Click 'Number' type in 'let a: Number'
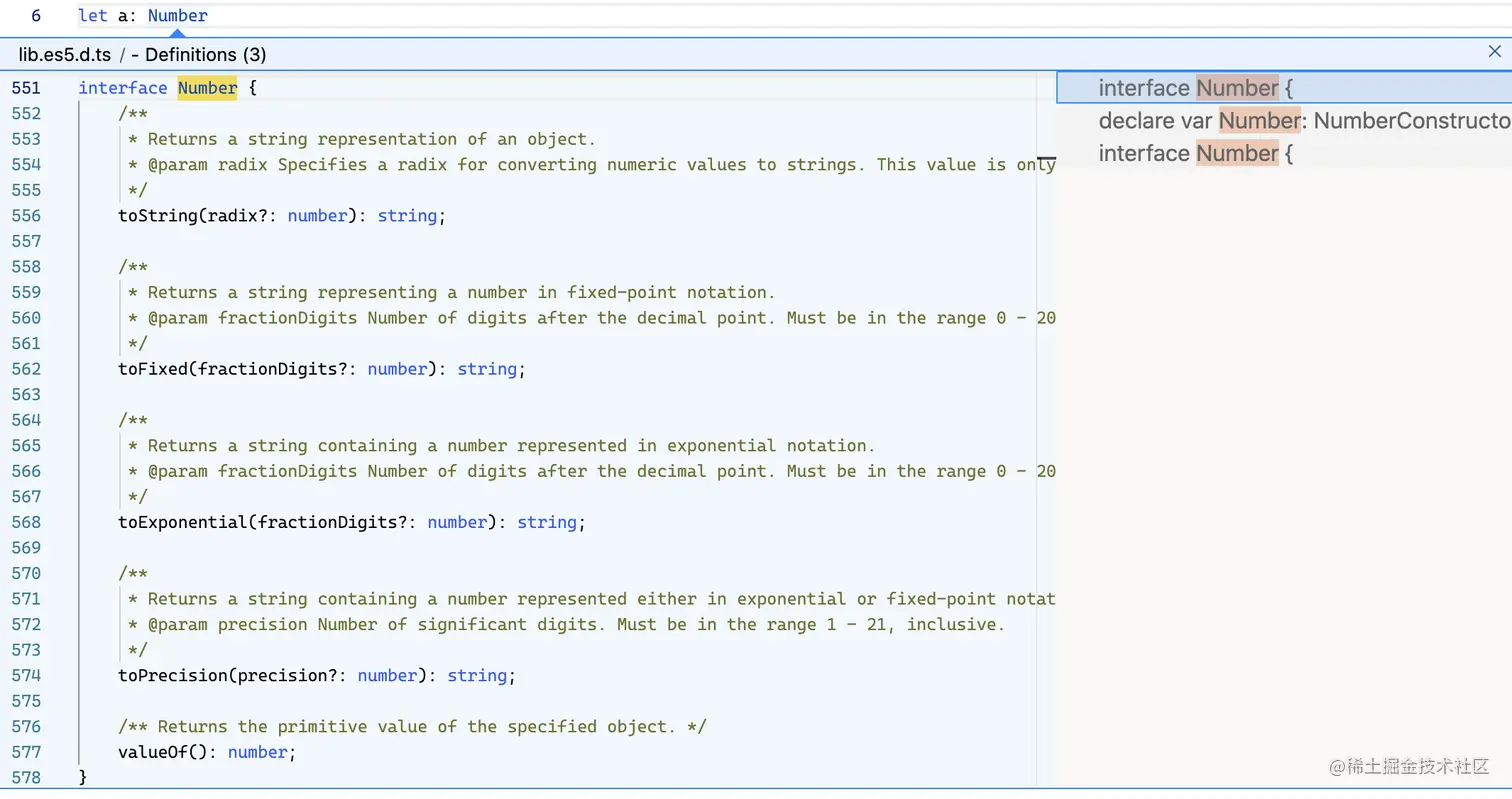1512x799 pixels. 178,16
